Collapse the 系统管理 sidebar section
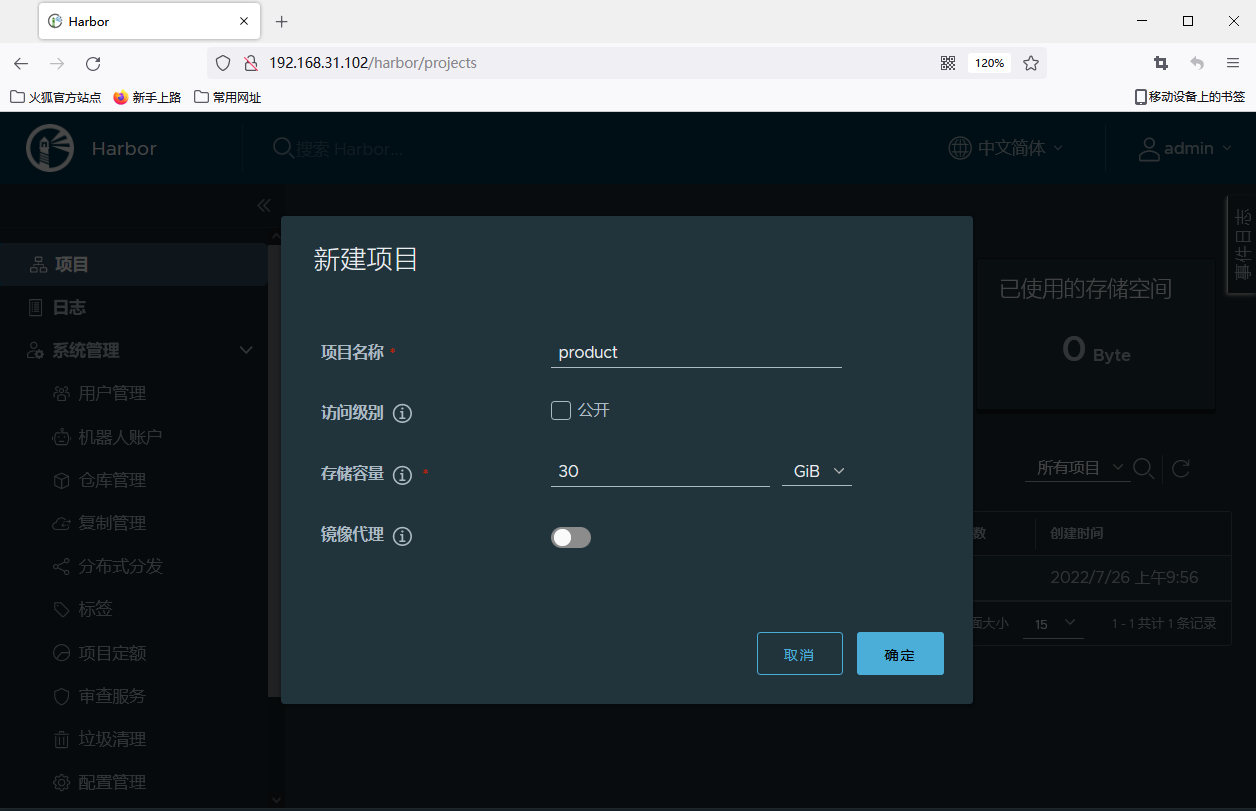Viewport: 1256px width, 811px height. click(x=246, y=350)
